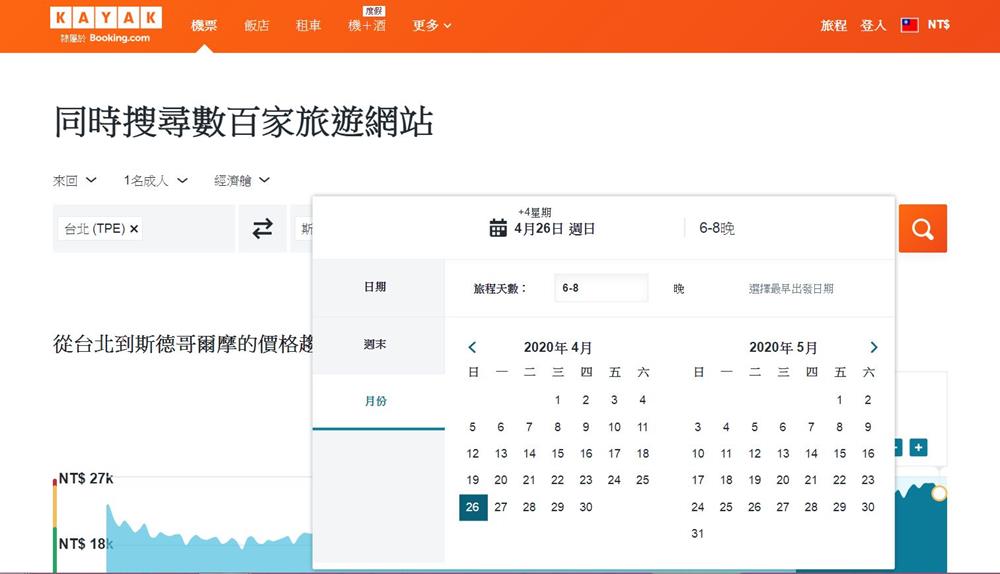Expand the 更多 menu in header
1000x574 pixels.
432,25
